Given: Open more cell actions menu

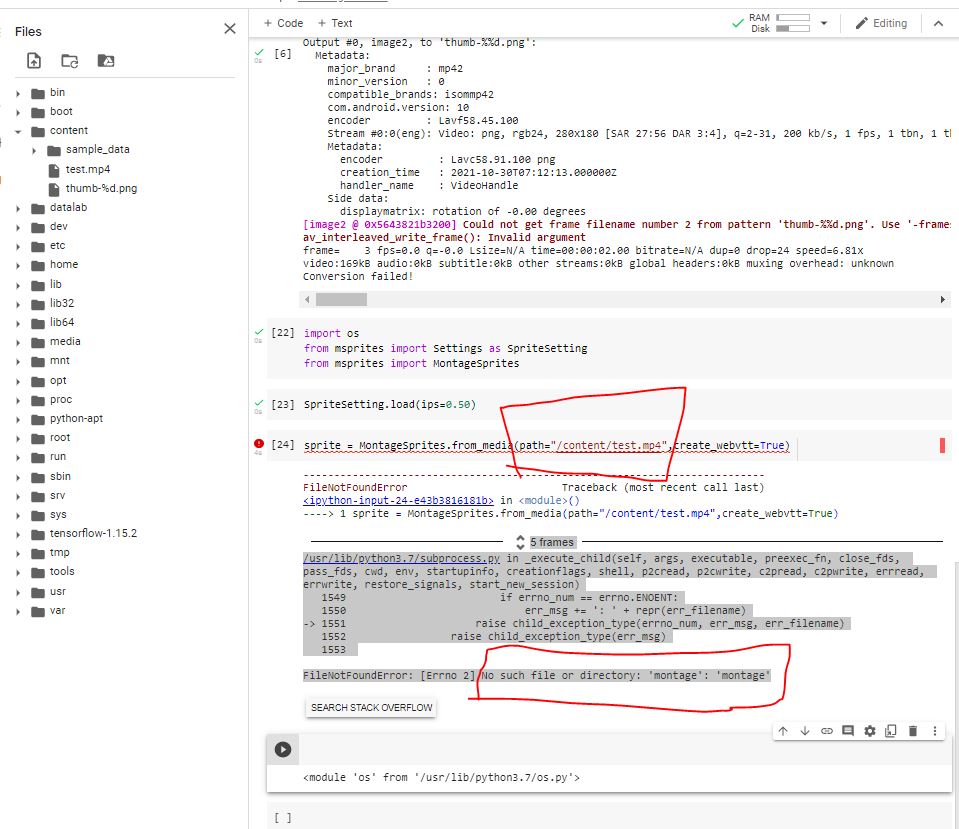Looking at the screenshot, I should click(x=935, y=730).
